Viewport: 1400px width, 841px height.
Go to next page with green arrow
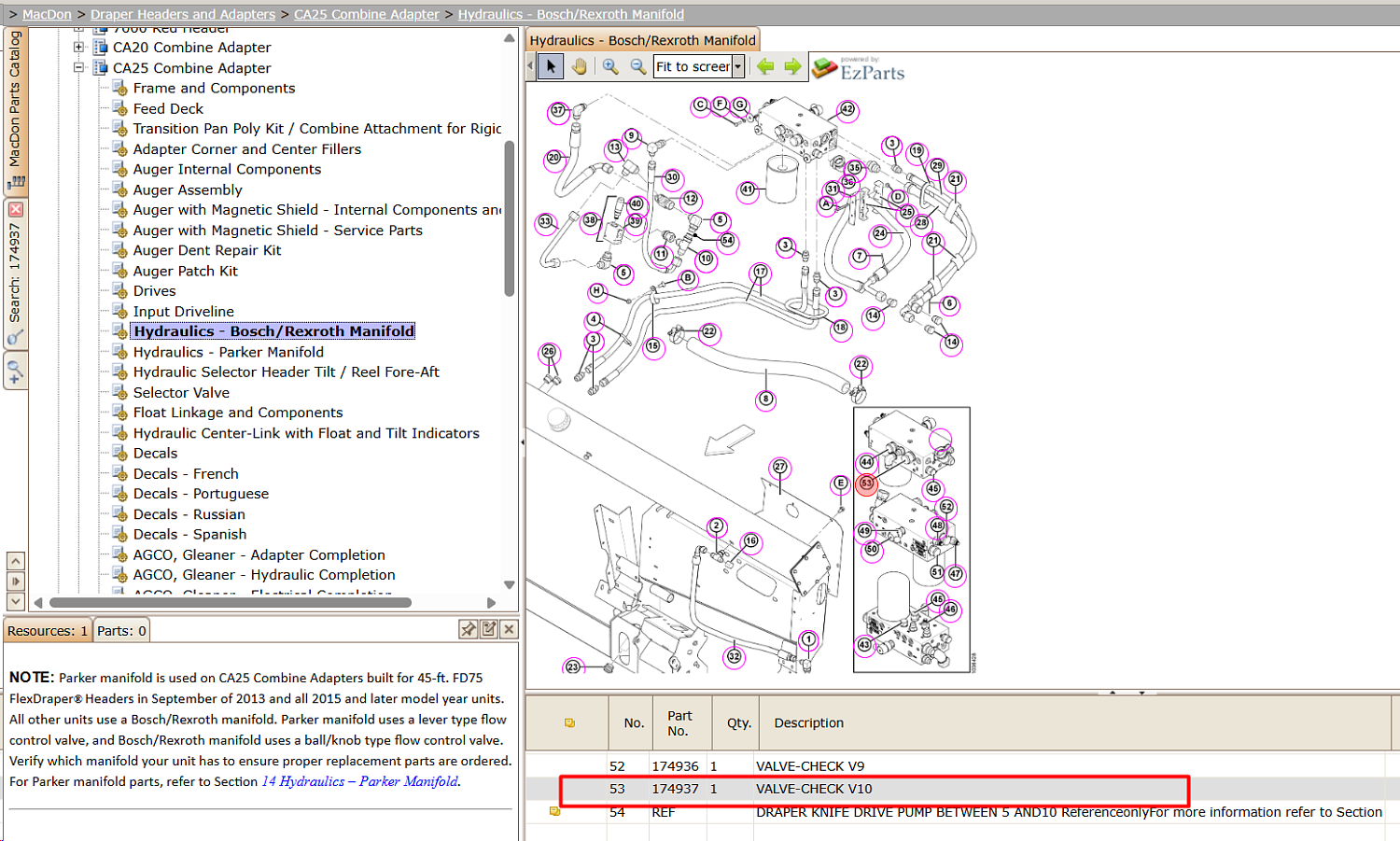[793, 66]
